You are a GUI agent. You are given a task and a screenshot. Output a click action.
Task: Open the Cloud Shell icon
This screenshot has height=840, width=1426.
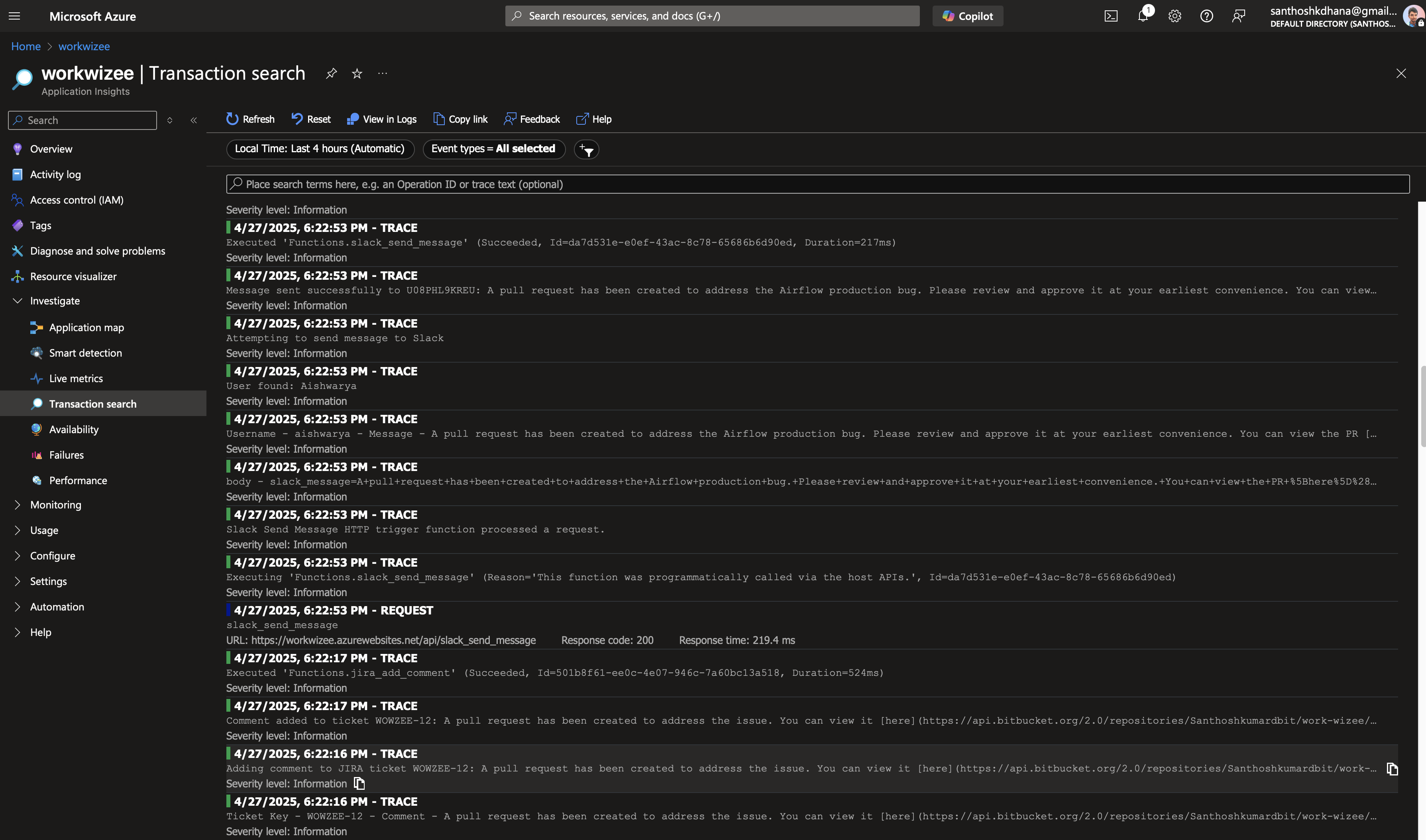1111,16
